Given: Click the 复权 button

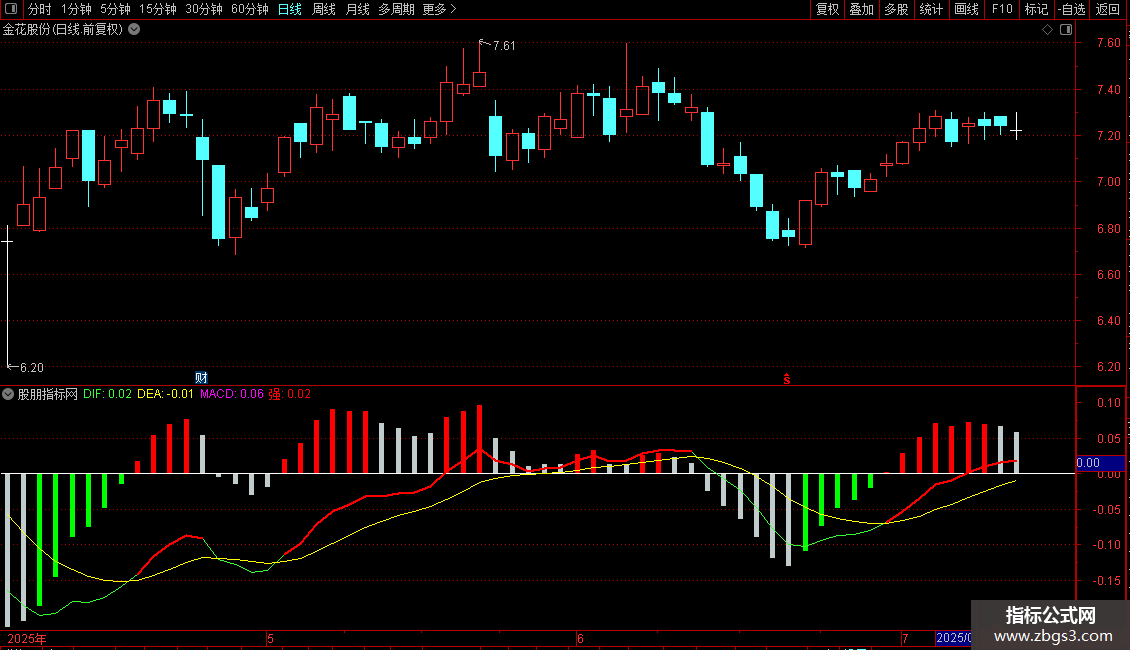Looking at the screenshot, I should (827, 9).
